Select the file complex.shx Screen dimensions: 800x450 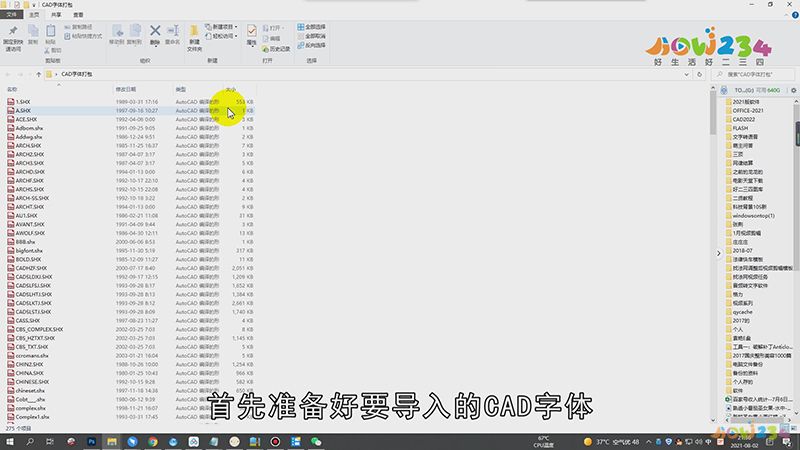click(x=31, y=408)
